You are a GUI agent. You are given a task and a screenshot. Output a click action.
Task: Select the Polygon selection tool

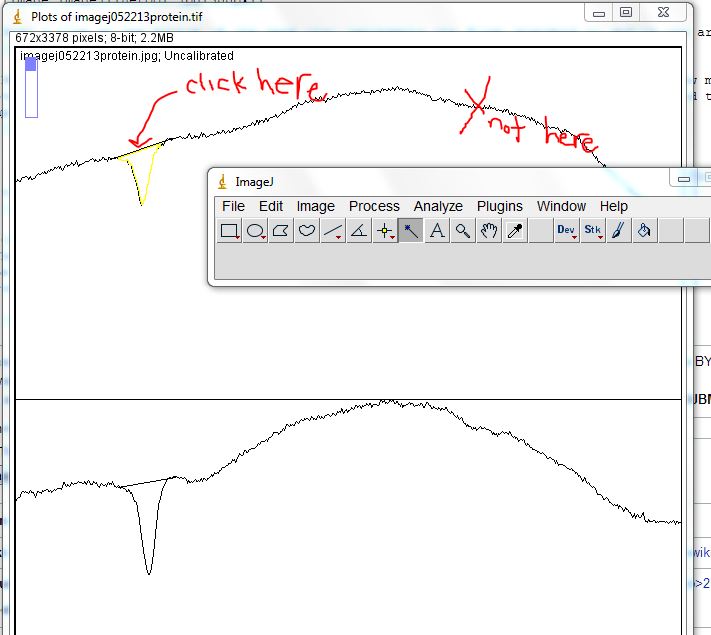click(282, 231)
